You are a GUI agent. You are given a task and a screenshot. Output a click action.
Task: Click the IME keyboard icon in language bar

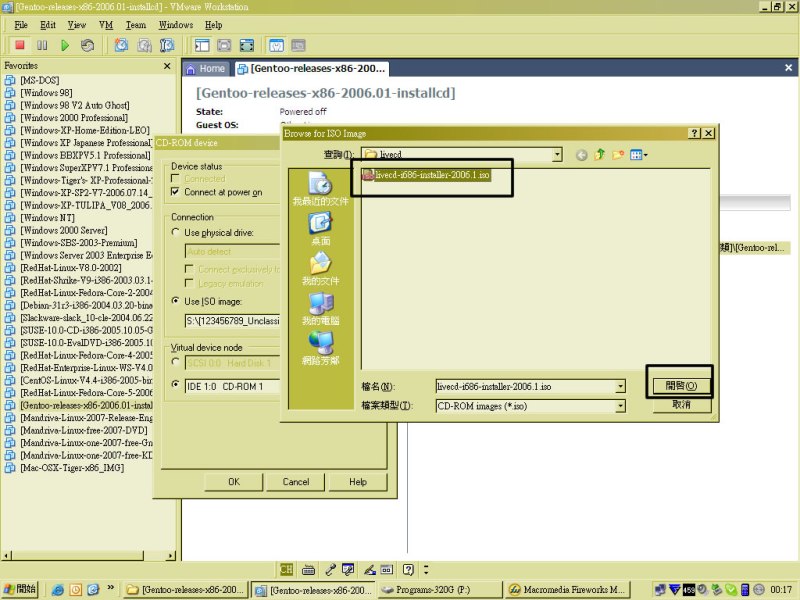point(308,569)
